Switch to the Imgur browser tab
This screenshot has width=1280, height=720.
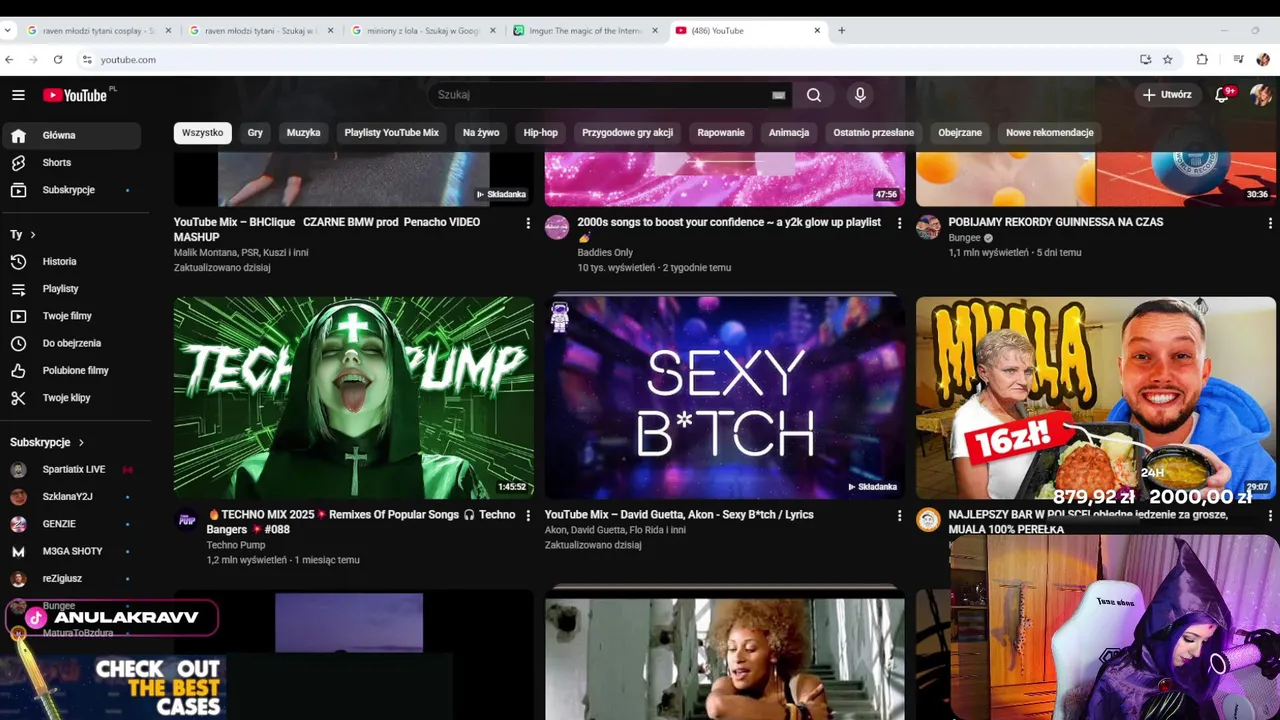point(586,31)
